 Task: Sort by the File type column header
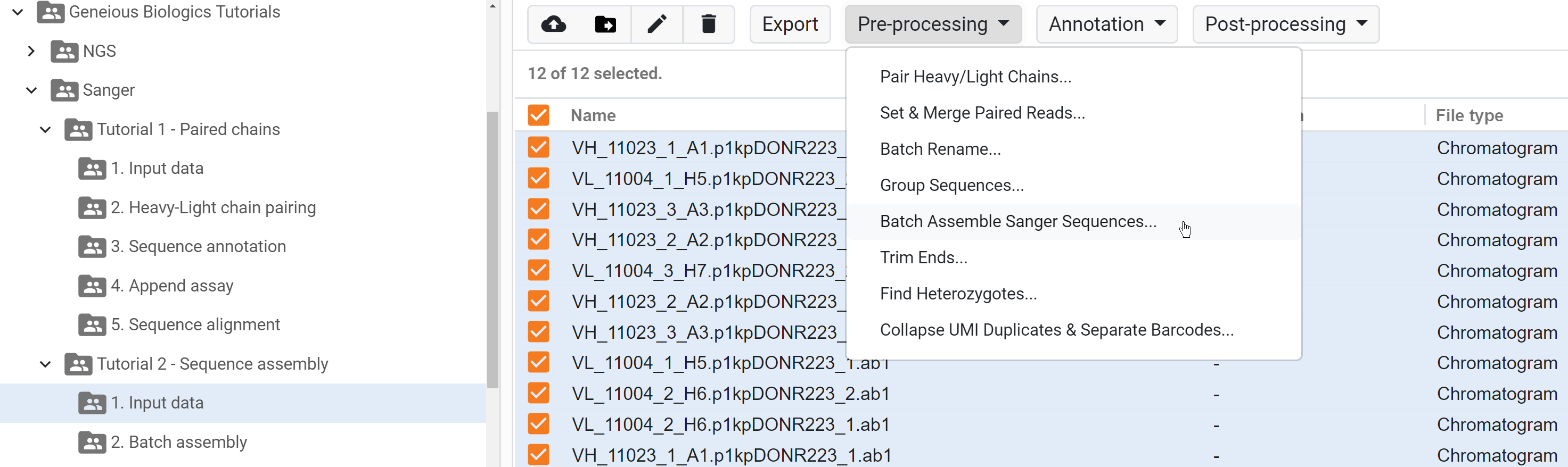click(x=1469, y=115)
